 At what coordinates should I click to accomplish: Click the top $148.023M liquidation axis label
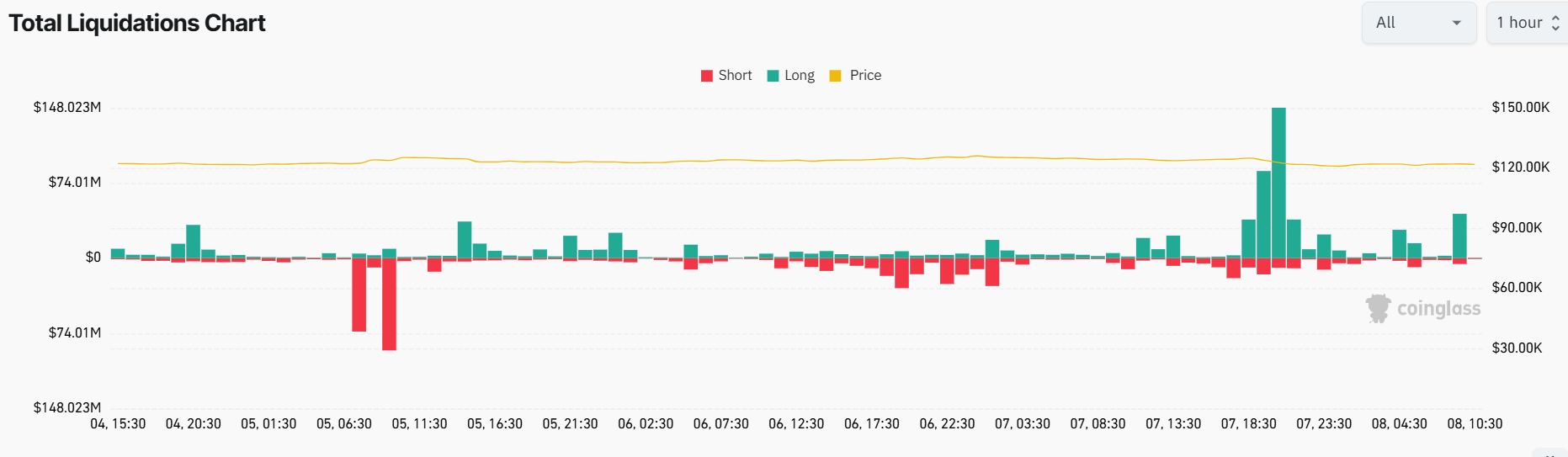[67, 108]
